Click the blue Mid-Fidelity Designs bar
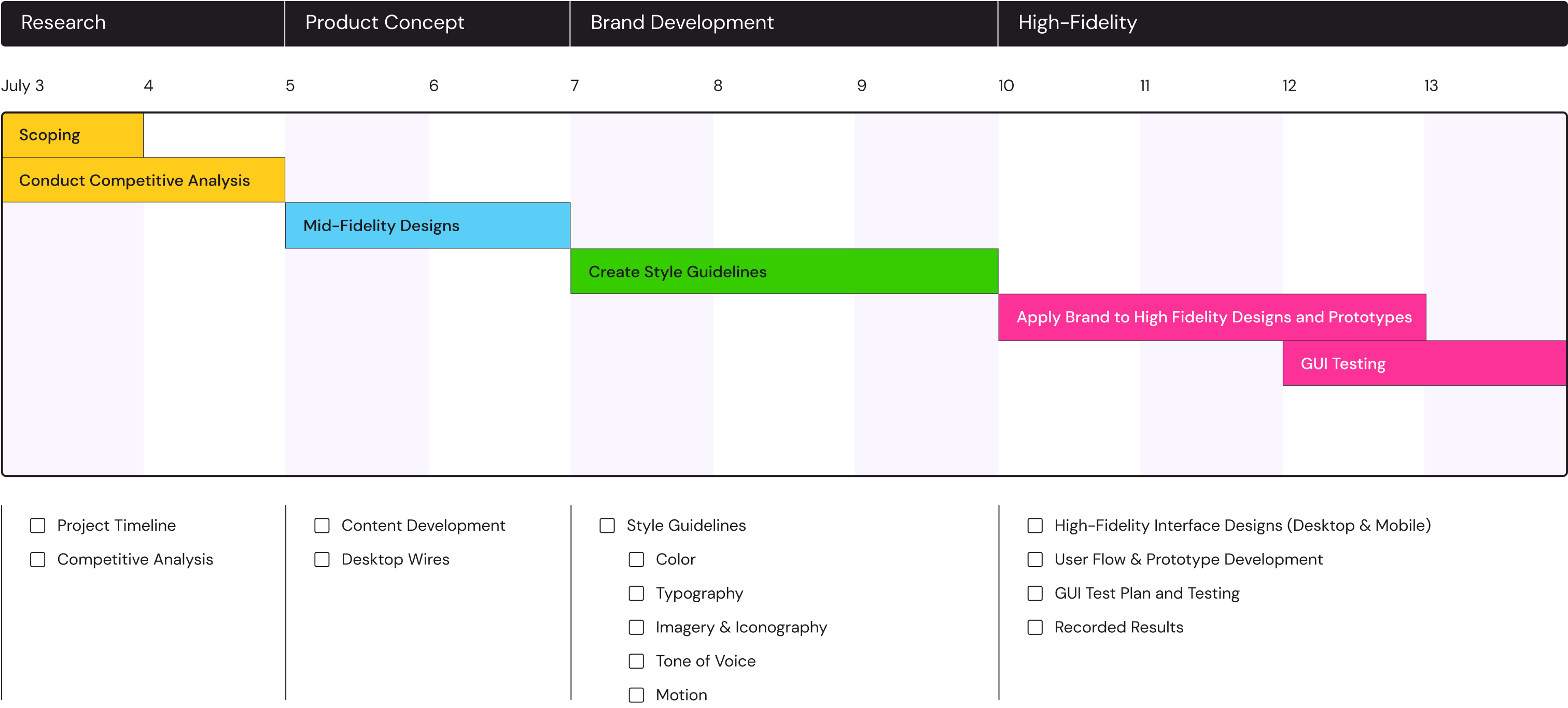This screenshot has height=708, width=1568. [x=427, y=225]
